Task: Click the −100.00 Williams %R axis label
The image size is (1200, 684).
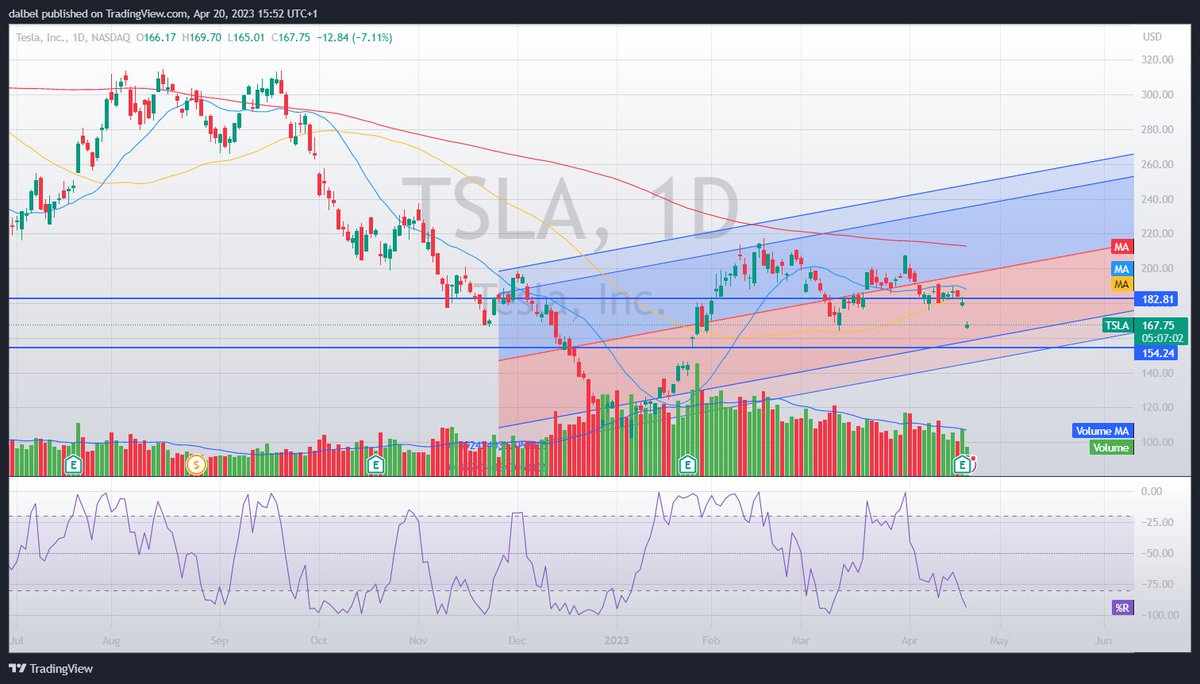Action: (x=1158, y=615)
